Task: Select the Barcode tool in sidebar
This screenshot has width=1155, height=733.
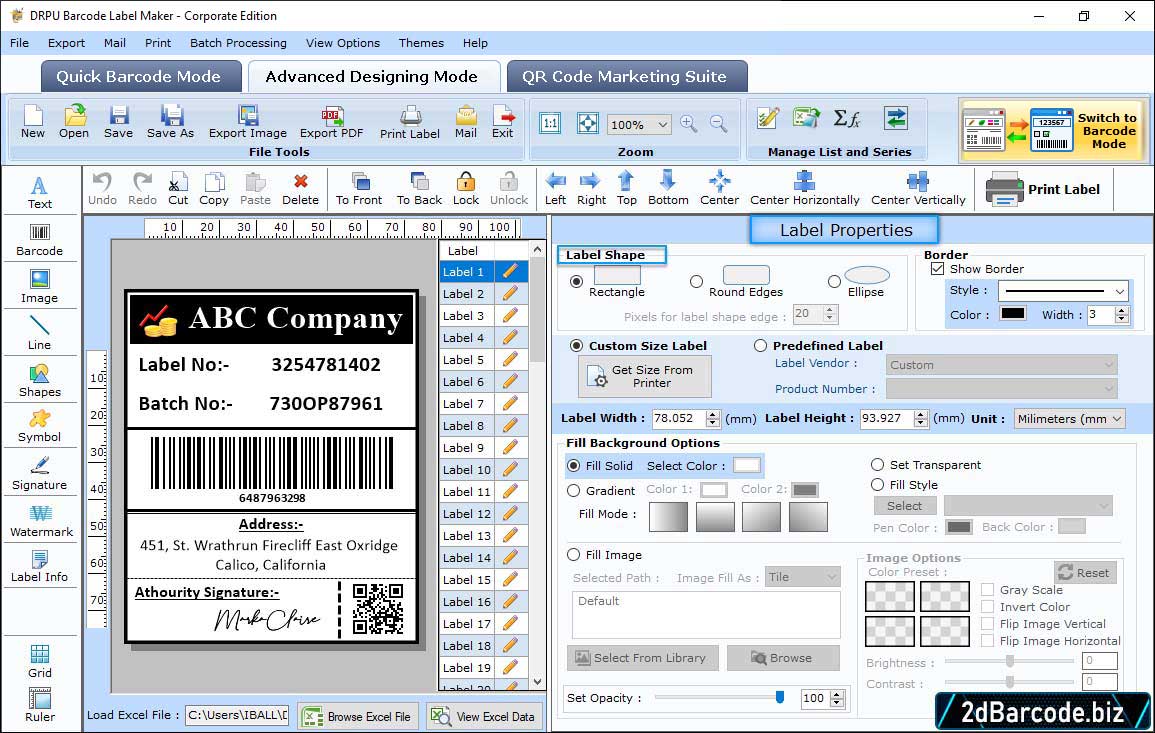Action: tap(40, 239)
